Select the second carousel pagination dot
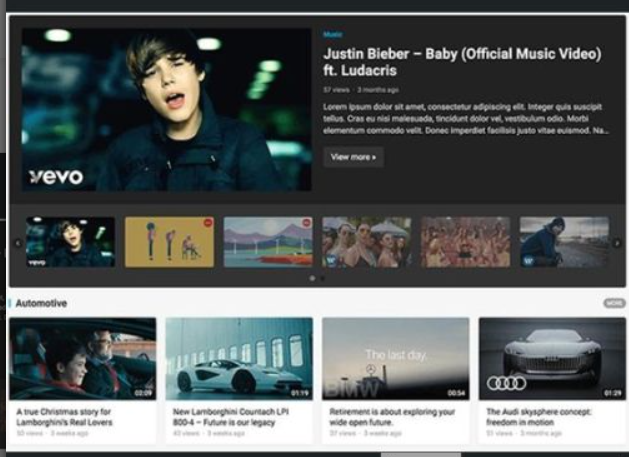The width and height of the screenshot is (629, 457). tap(323, 278)
